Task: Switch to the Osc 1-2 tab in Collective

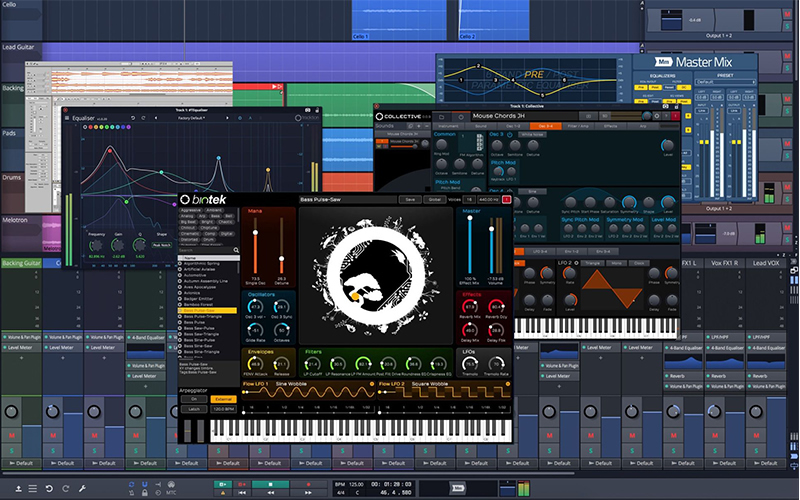Action: point(513,126)
